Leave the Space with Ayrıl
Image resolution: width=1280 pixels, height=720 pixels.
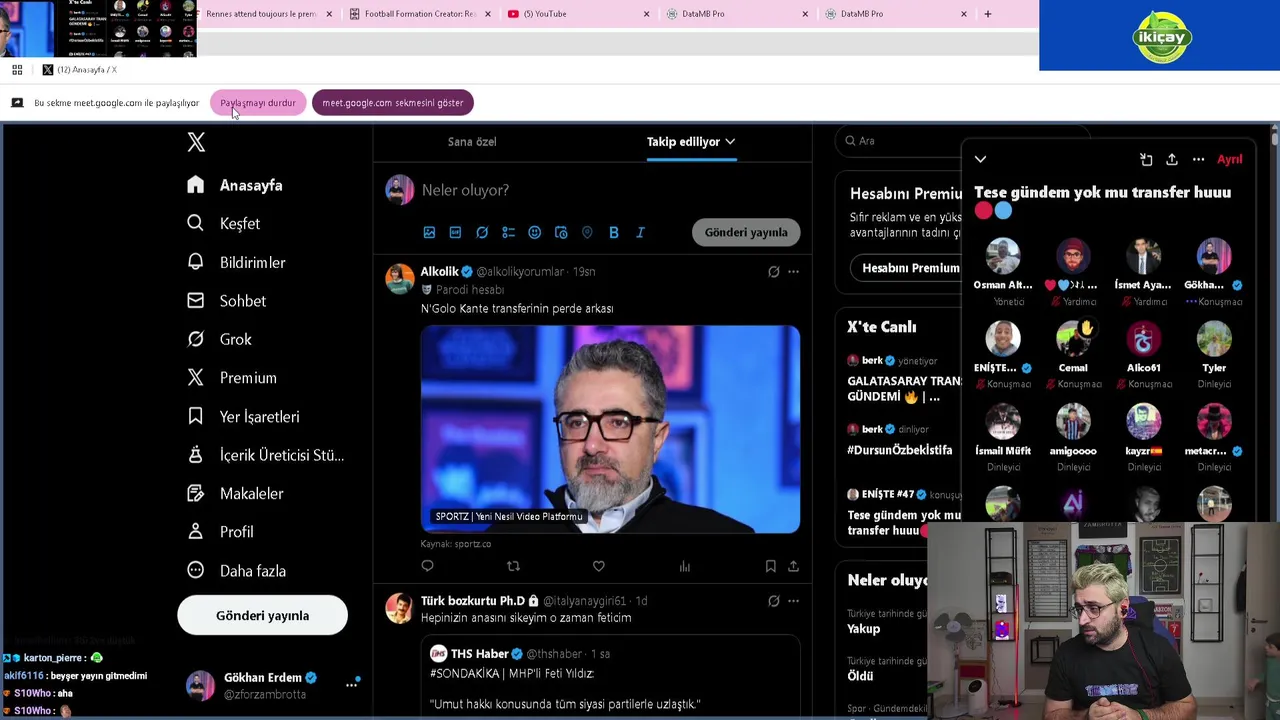coord(1230,159)
